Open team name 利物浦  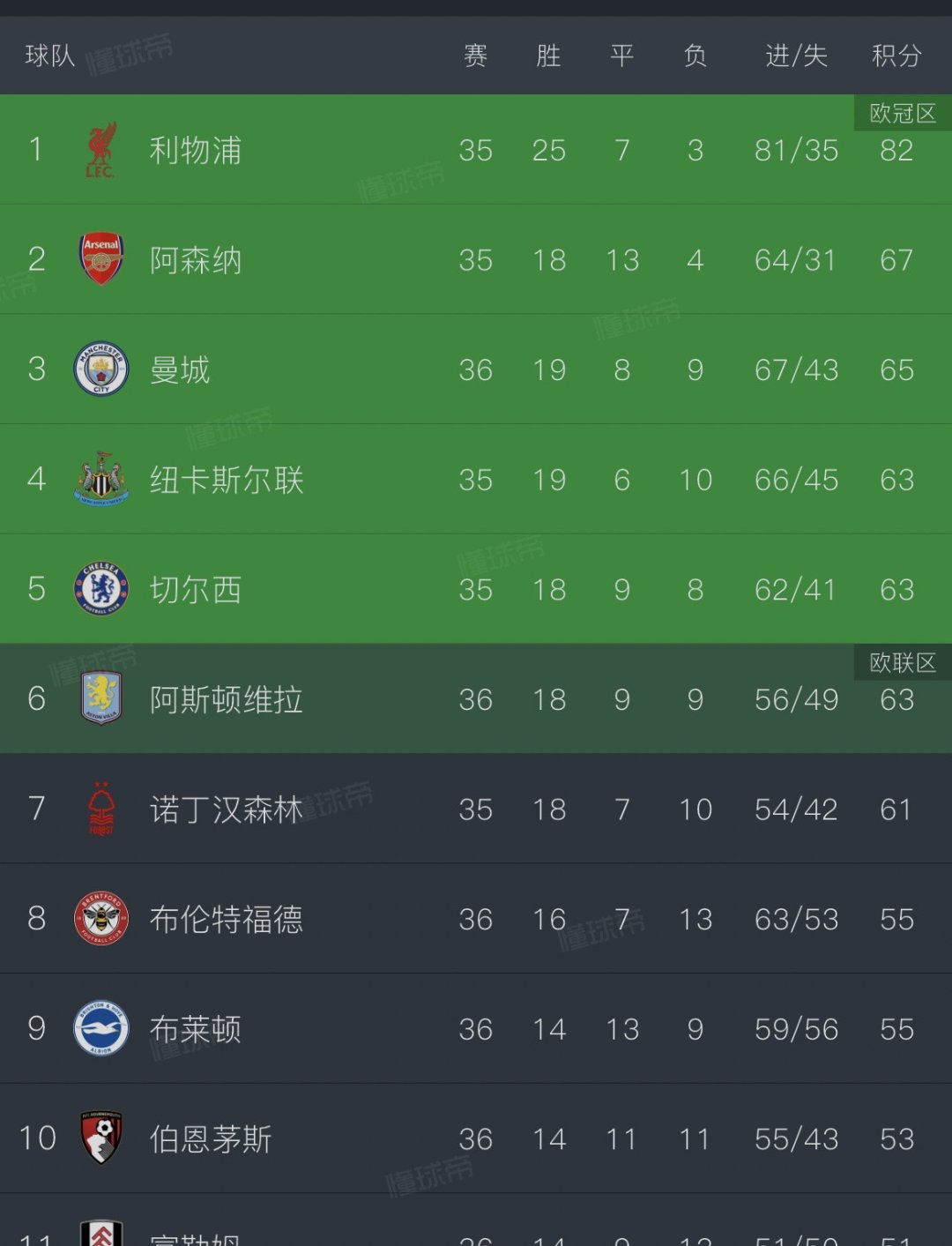tap(196, 150)
